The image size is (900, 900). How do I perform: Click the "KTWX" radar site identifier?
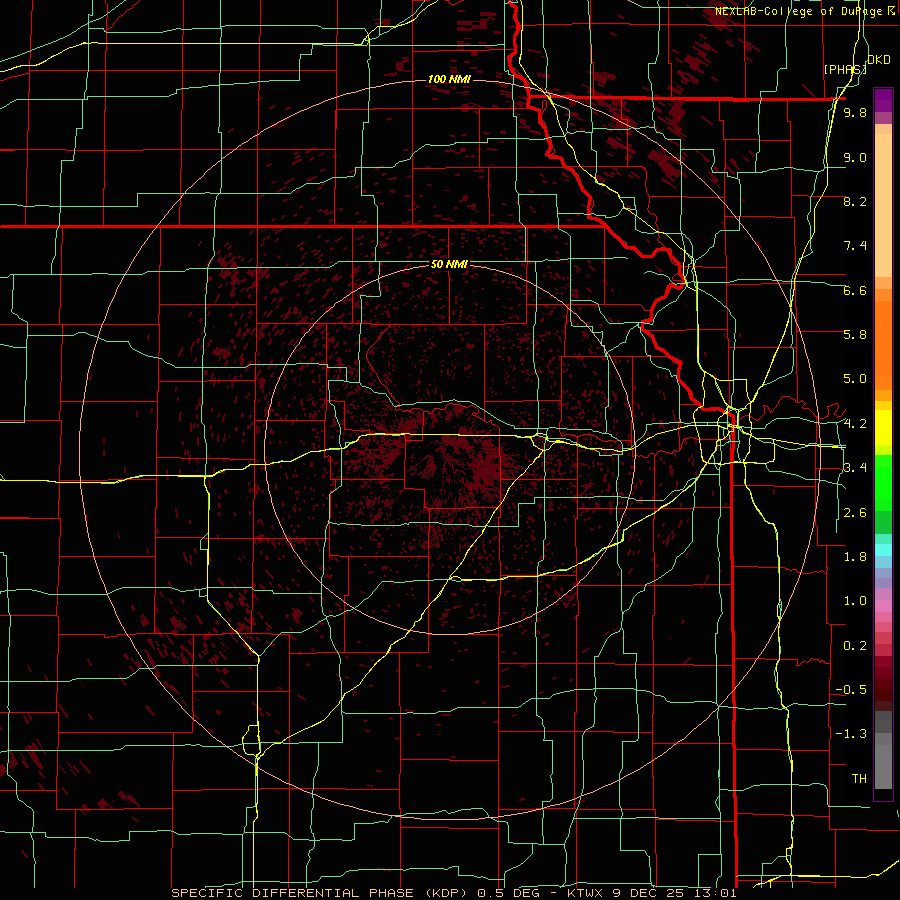point(585,893)
